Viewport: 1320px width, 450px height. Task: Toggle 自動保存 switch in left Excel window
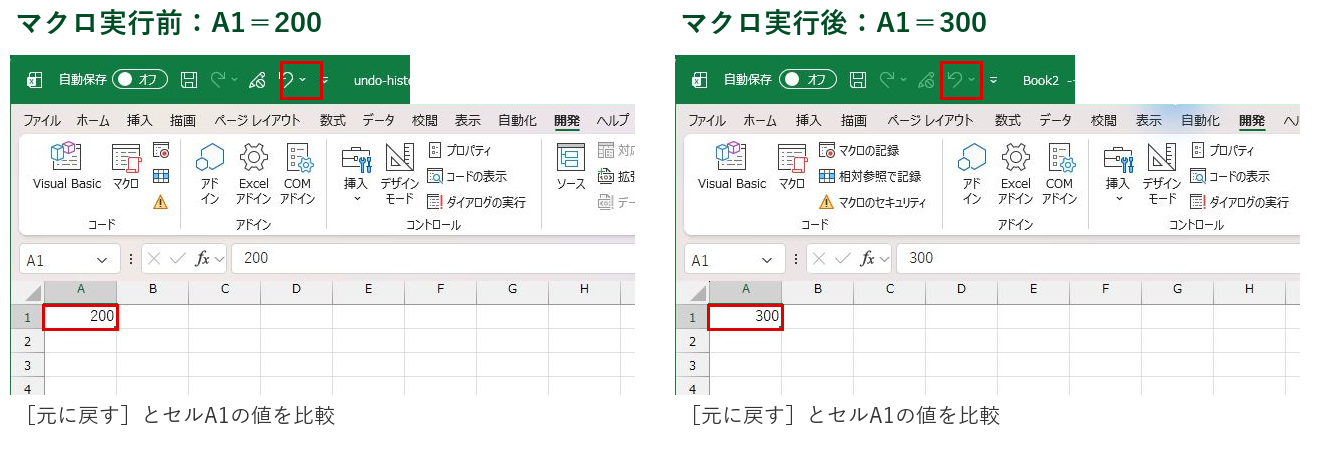140,79
